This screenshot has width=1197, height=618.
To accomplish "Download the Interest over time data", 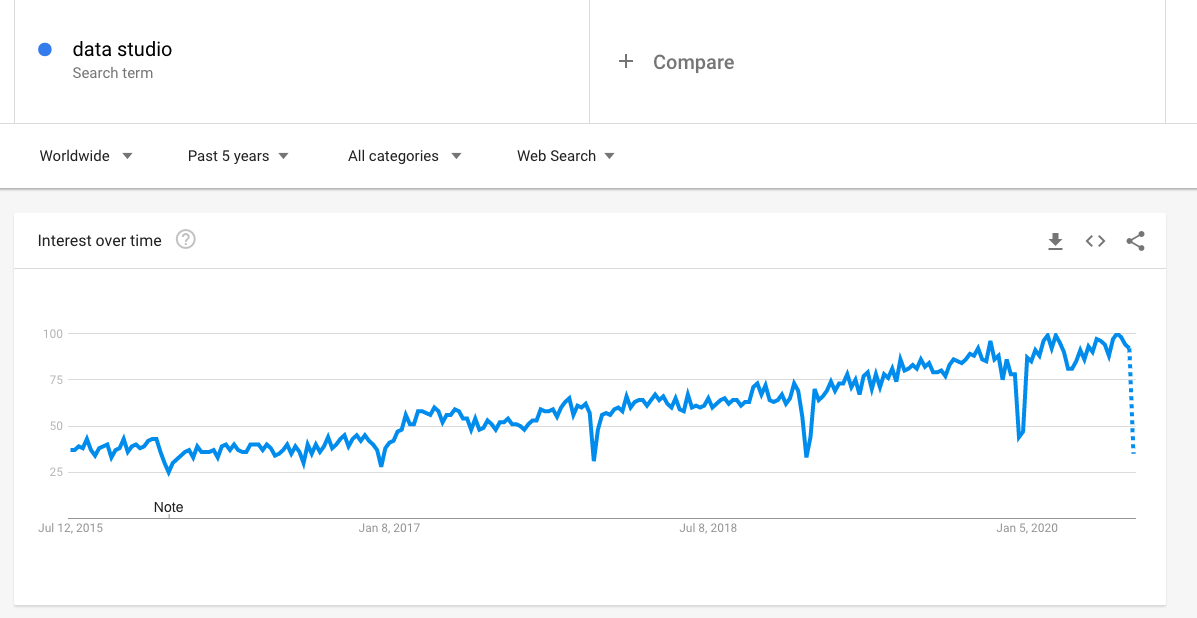I will [1055, 241].
